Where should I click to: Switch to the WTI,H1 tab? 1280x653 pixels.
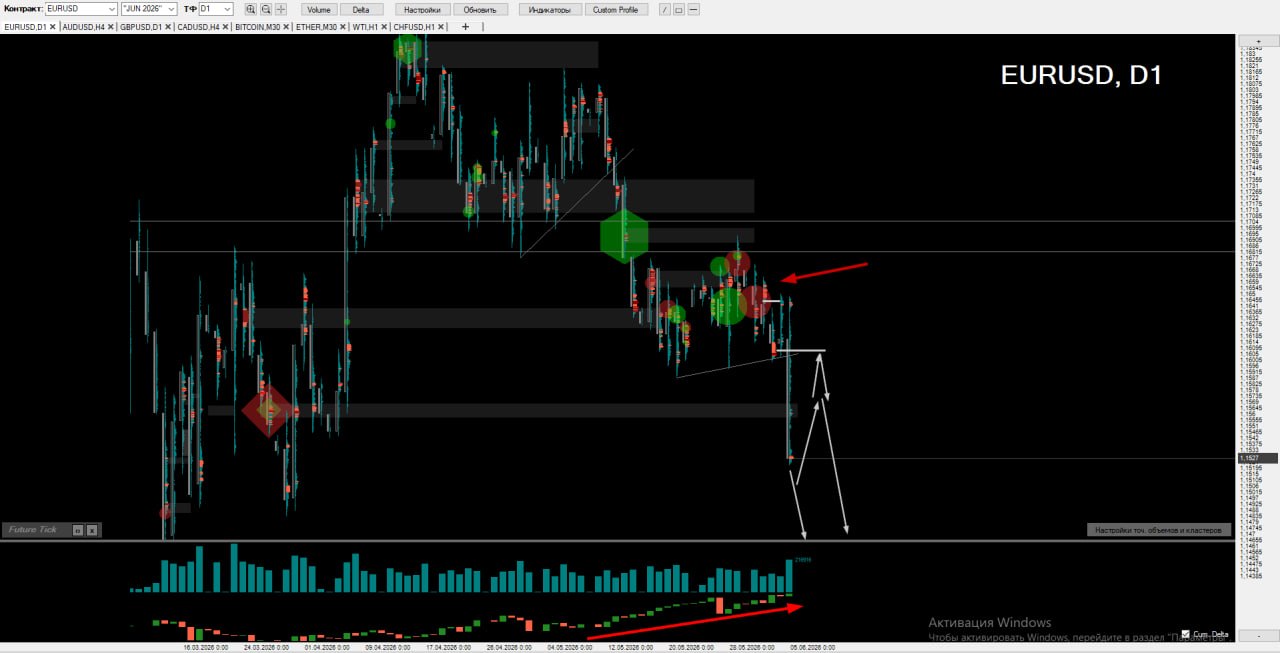click(366, 27)
